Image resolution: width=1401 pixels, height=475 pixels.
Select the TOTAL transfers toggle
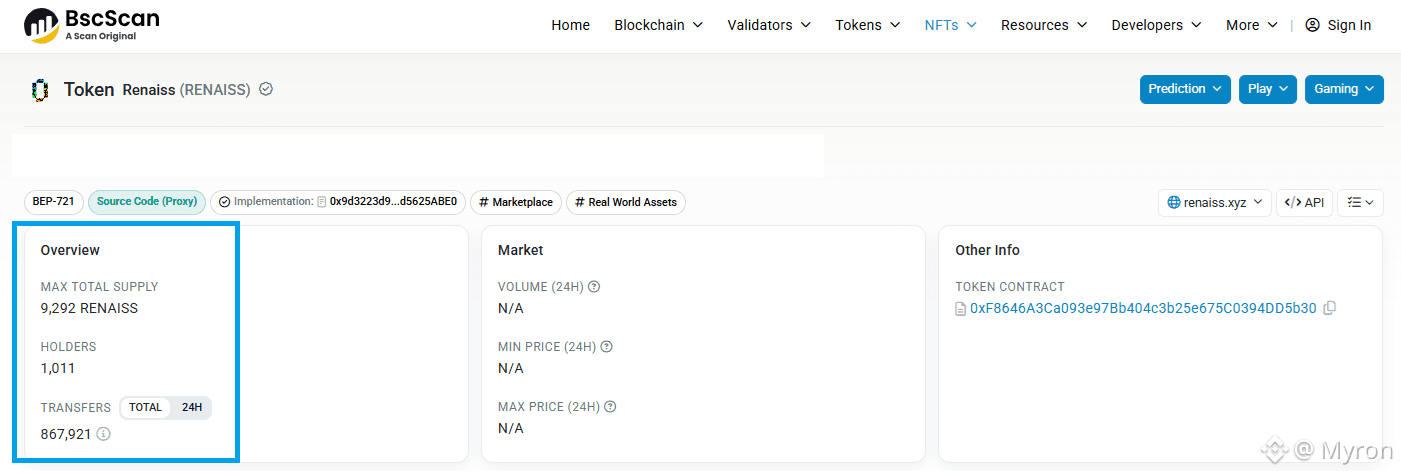[145, 407]
